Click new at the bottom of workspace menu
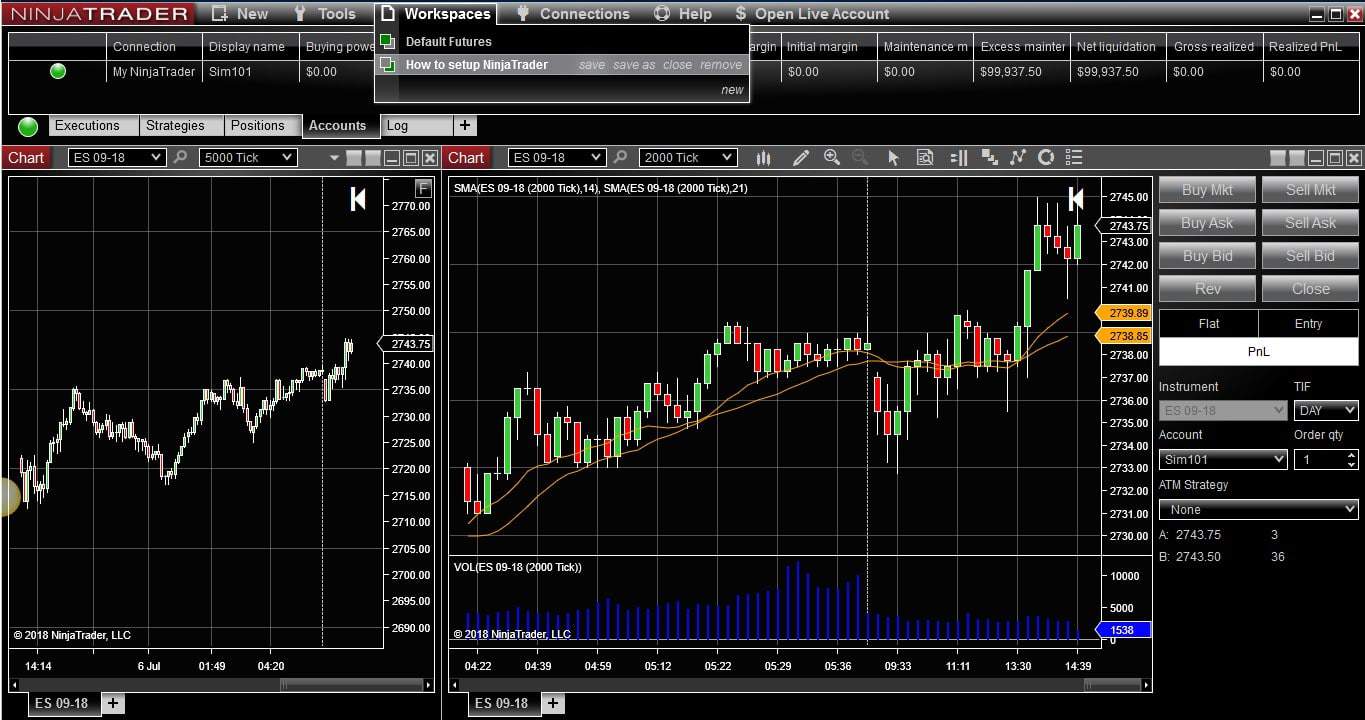Image resolution: width=1365 pixels, height=720 pixels. tap(732, 90)
